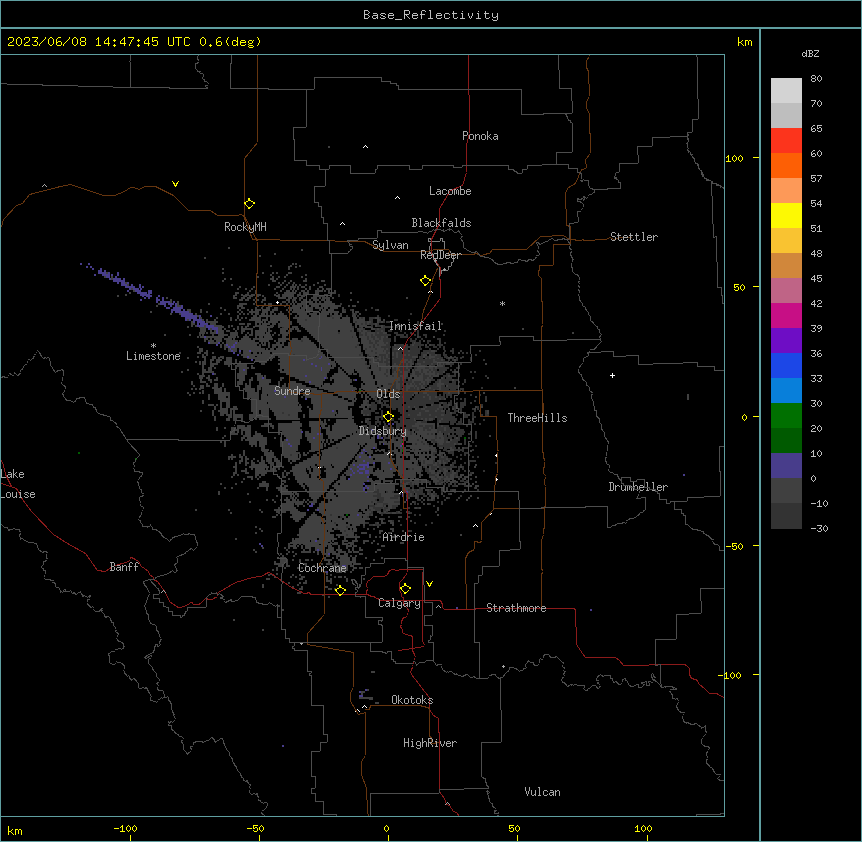Click the Banff city label
Image resolution: width=862 pixels, height=842 pixels.
(124, 567)
